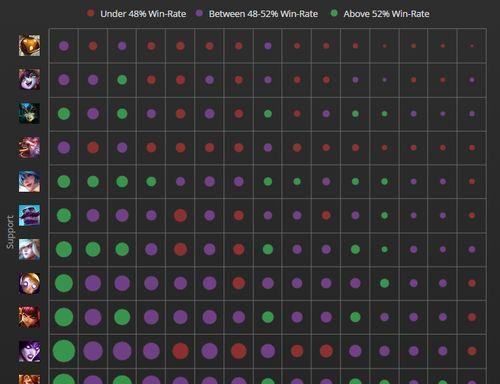Select the white-haired Janna portrait

tap(29, 249)
